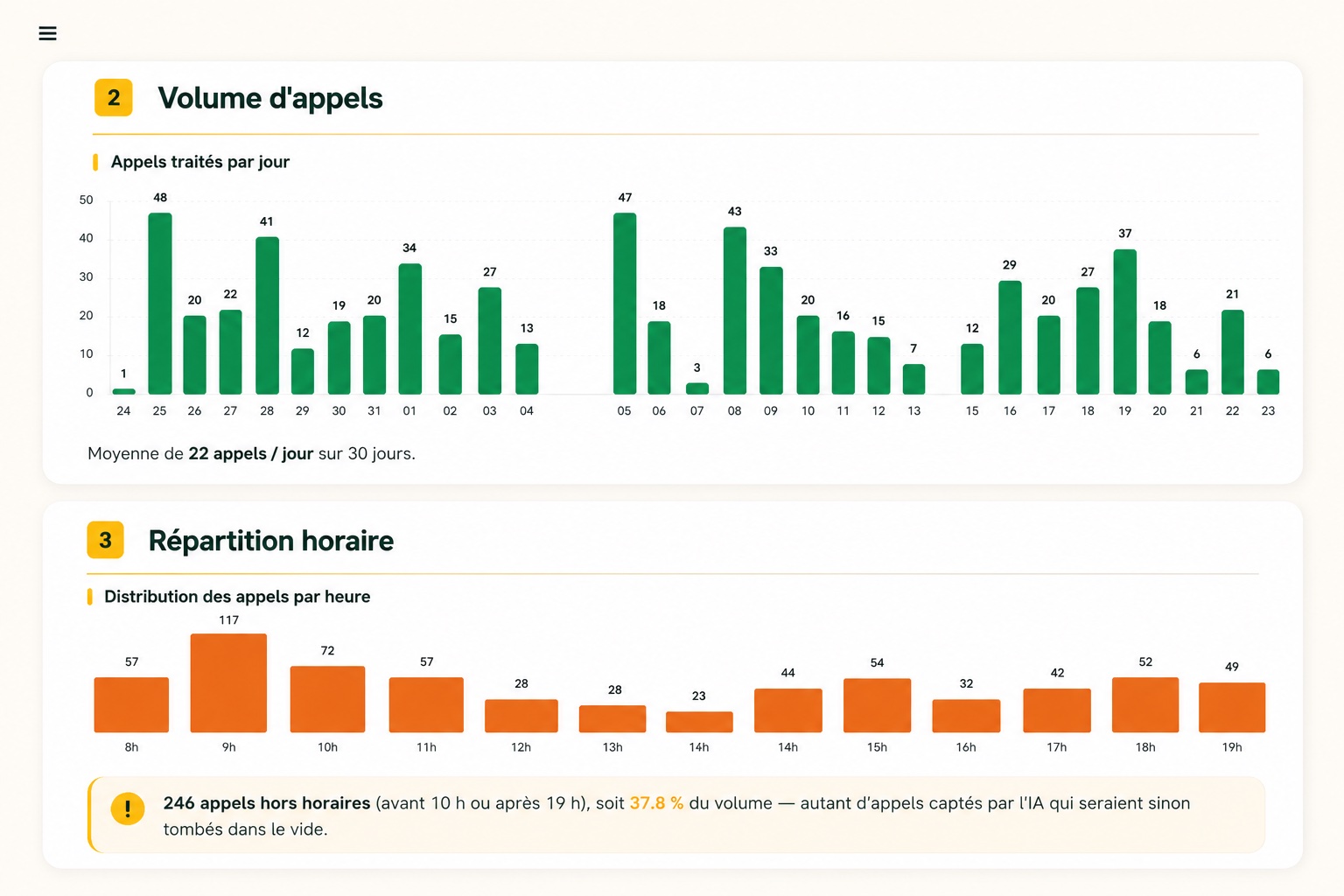This screenshot has width=1344, height=896.
Task: Click the x-axis label 8h
Action: tap(131, 747)
